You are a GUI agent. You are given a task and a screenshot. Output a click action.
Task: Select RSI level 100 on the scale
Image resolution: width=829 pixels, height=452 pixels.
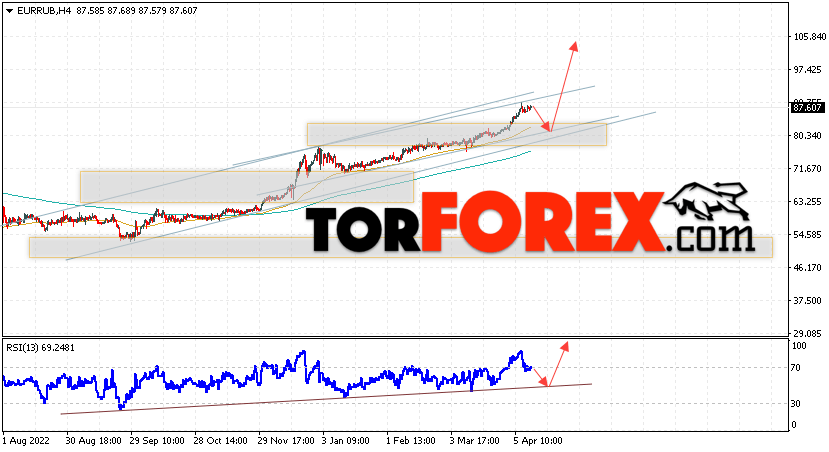pos(798,346)
